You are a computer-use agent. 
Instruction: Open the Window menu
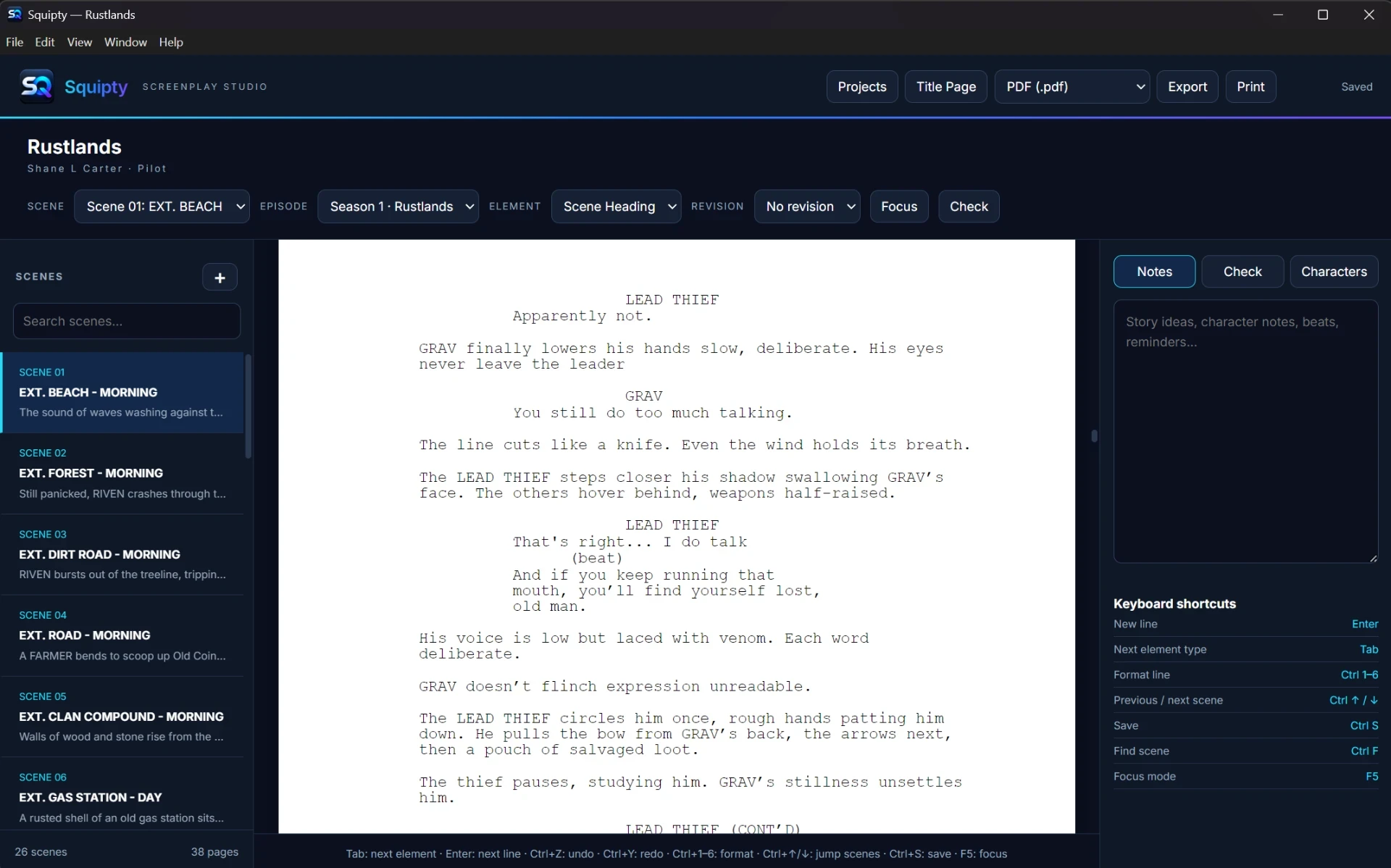[125, 42]
